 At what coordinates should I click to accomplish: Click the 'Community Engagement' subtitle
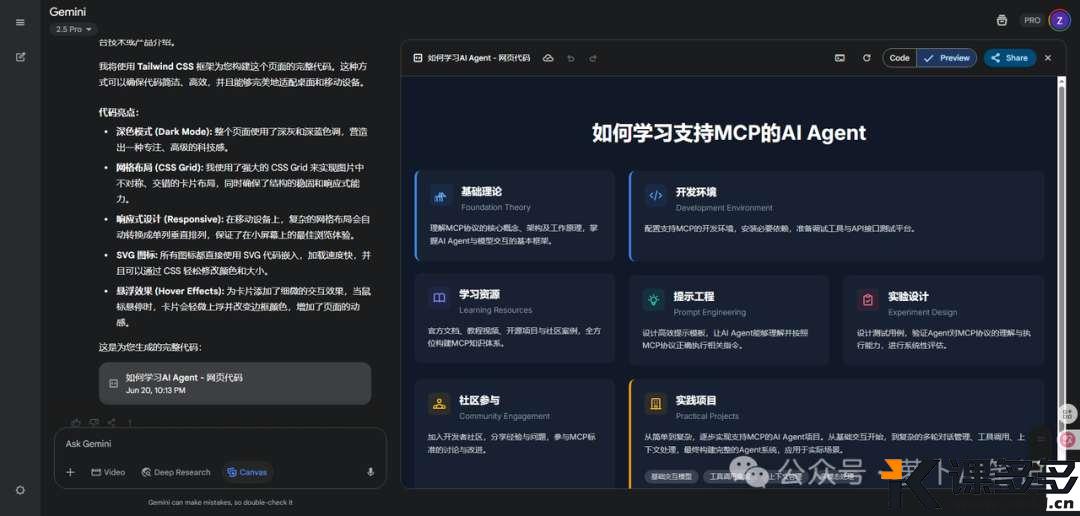click(x=504, y=416)
